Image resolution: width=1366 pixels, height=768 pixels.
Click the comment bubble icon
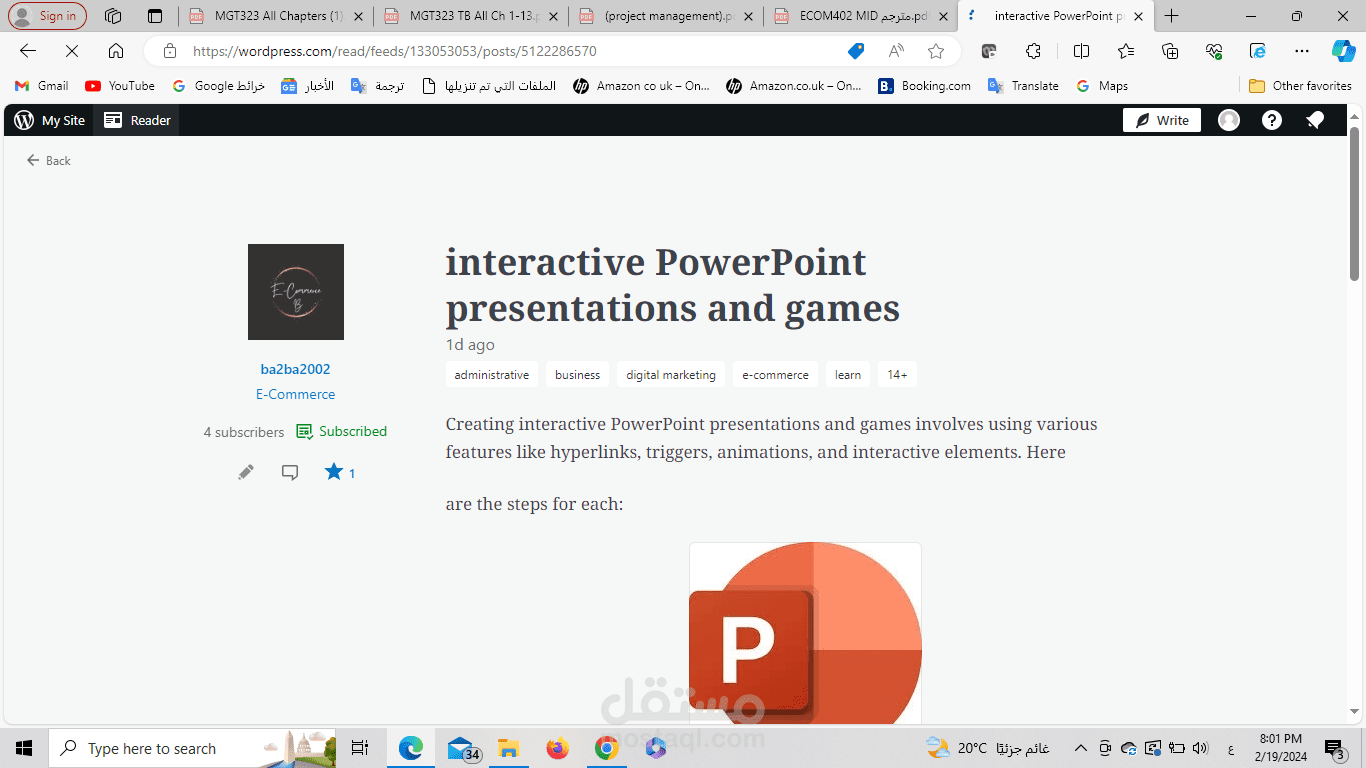pyautogui.click(x=290, y=472)
